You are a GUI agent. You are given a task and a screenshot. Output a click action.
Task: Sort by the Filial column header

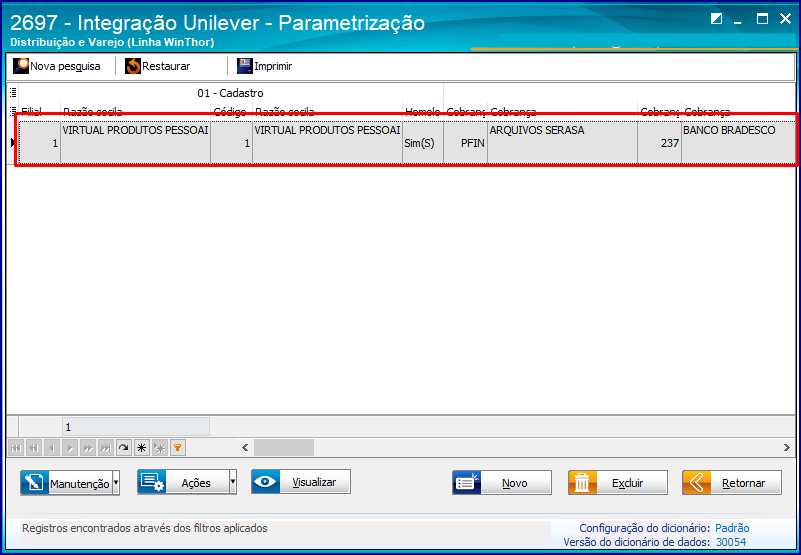coord(39,111)
